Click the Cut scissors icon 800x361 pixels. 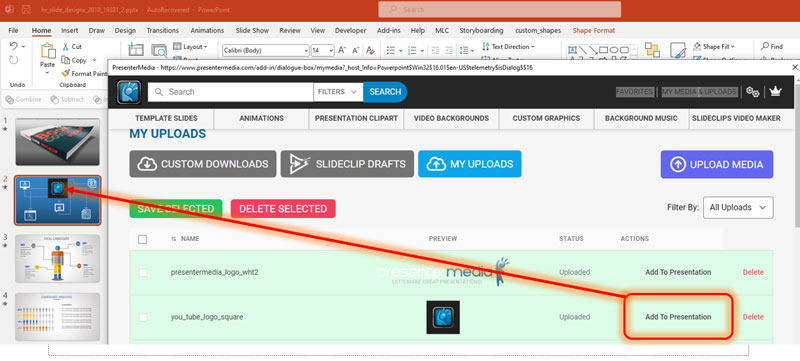coord(65,46)
